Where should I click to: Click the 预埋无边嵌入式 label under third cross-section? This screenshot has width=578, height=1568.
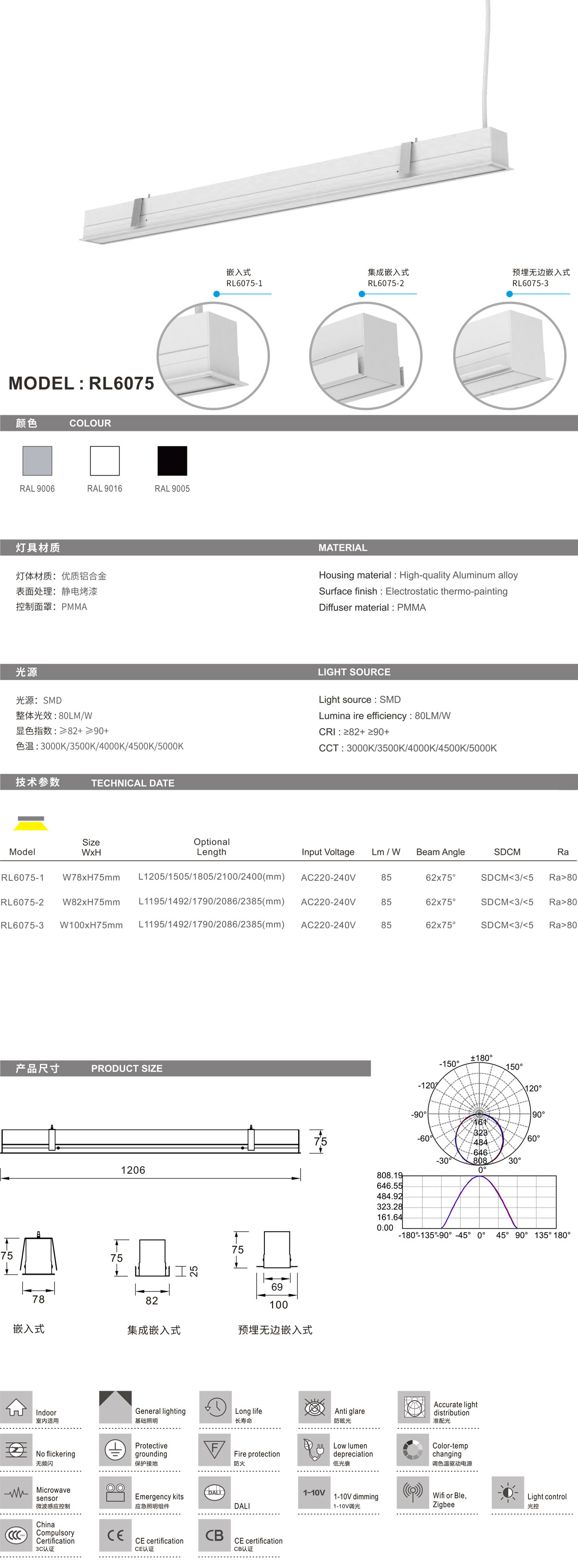coord(275,1330)
